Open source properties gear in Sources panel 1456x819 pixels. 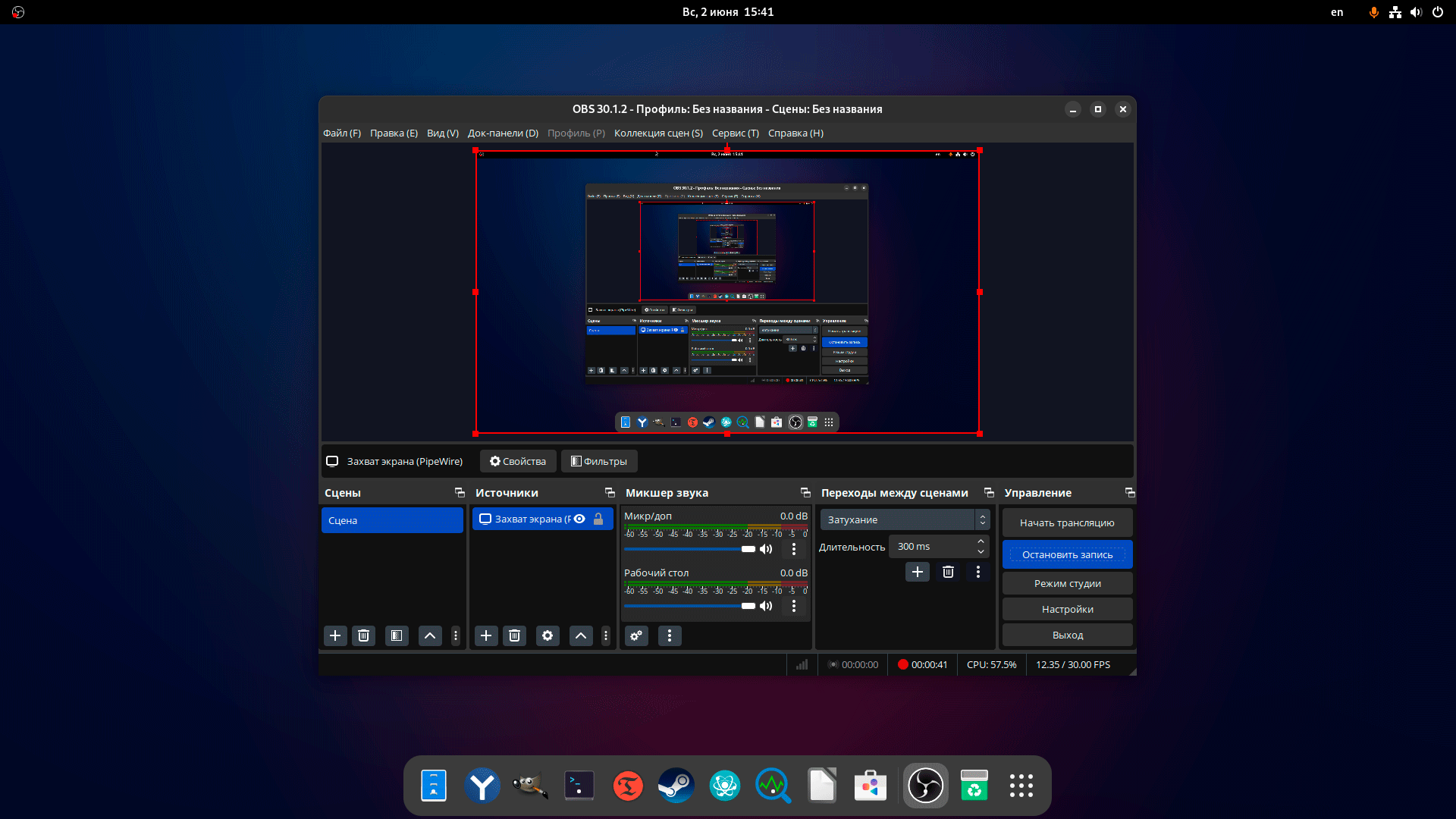pyautogui.click(x=548, y=635)
